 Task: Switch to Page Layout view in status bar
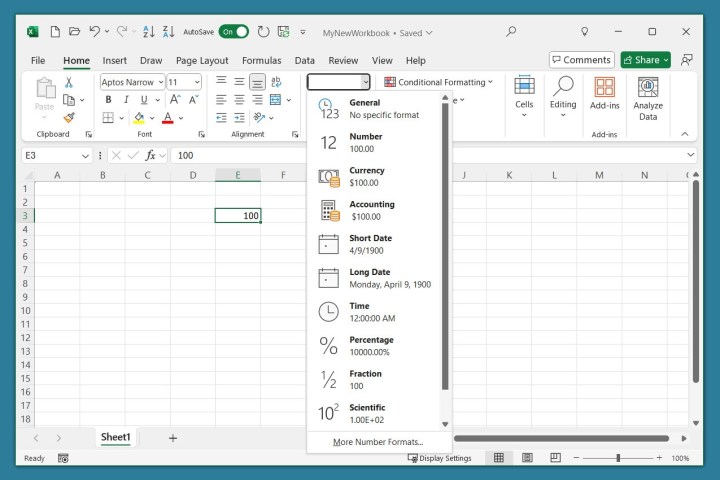click(527, 458)
